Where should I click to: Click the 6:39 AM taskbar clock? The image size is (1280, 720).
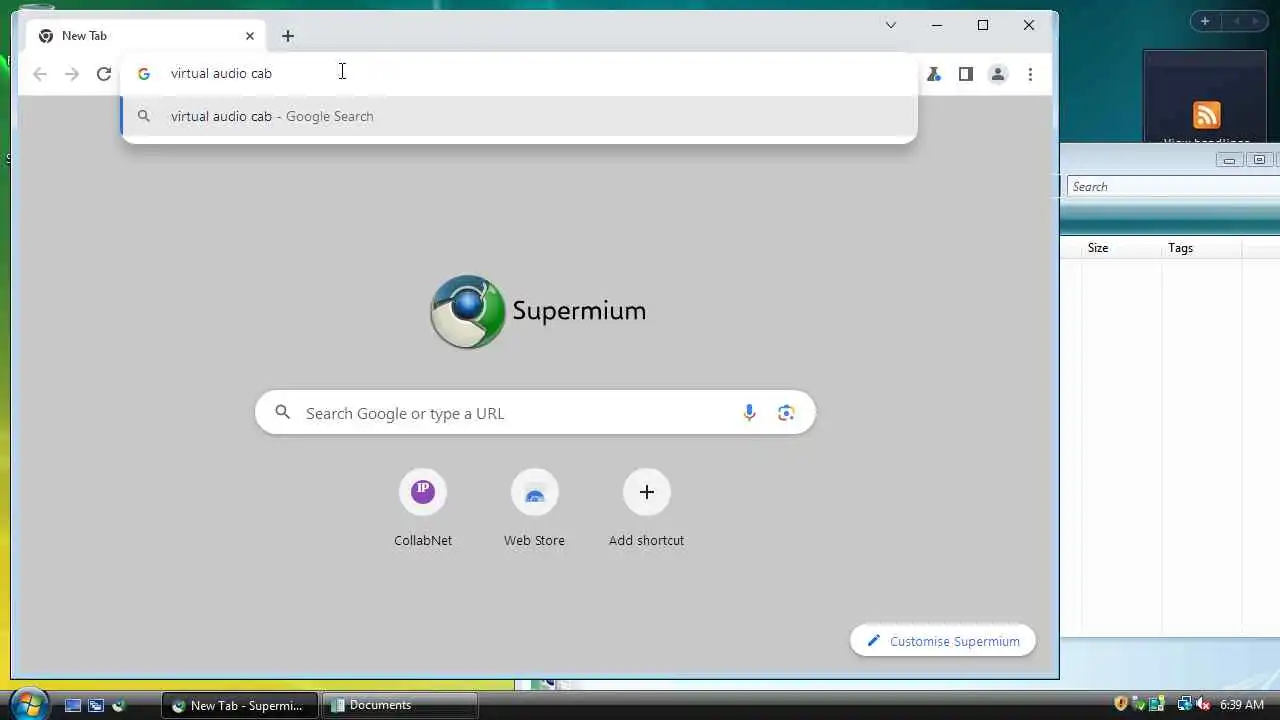1242,705
